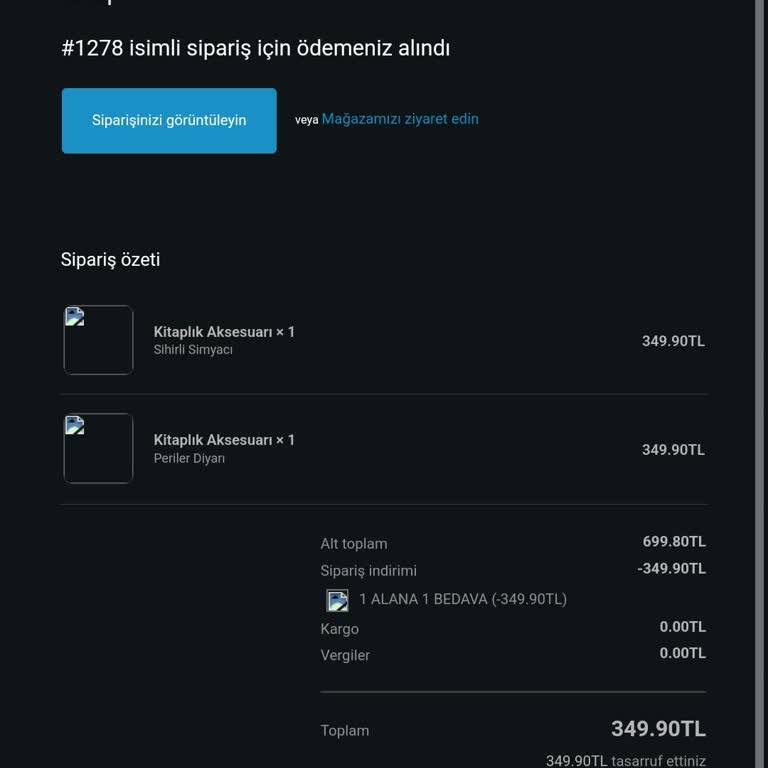Click the Kargo label
768x768 pixels.
(x=339, y=629)
